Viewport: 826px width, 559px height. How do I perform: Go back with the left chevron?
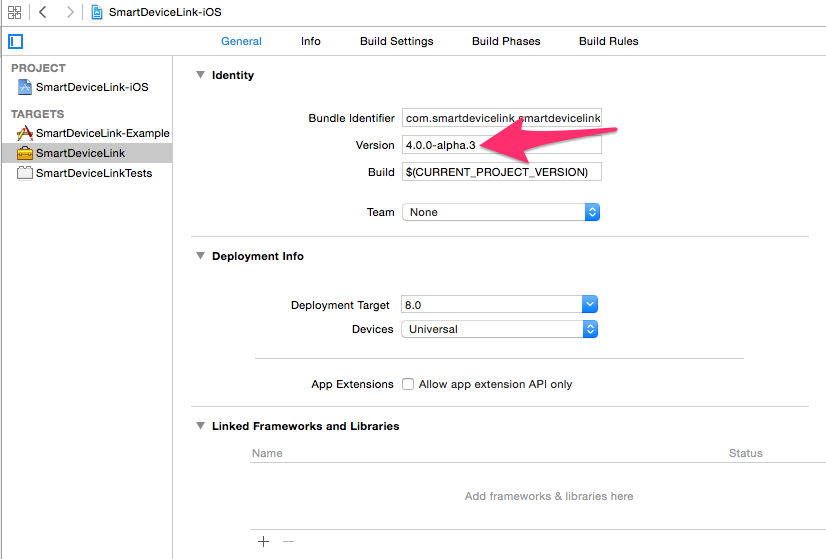pos(43,12)
